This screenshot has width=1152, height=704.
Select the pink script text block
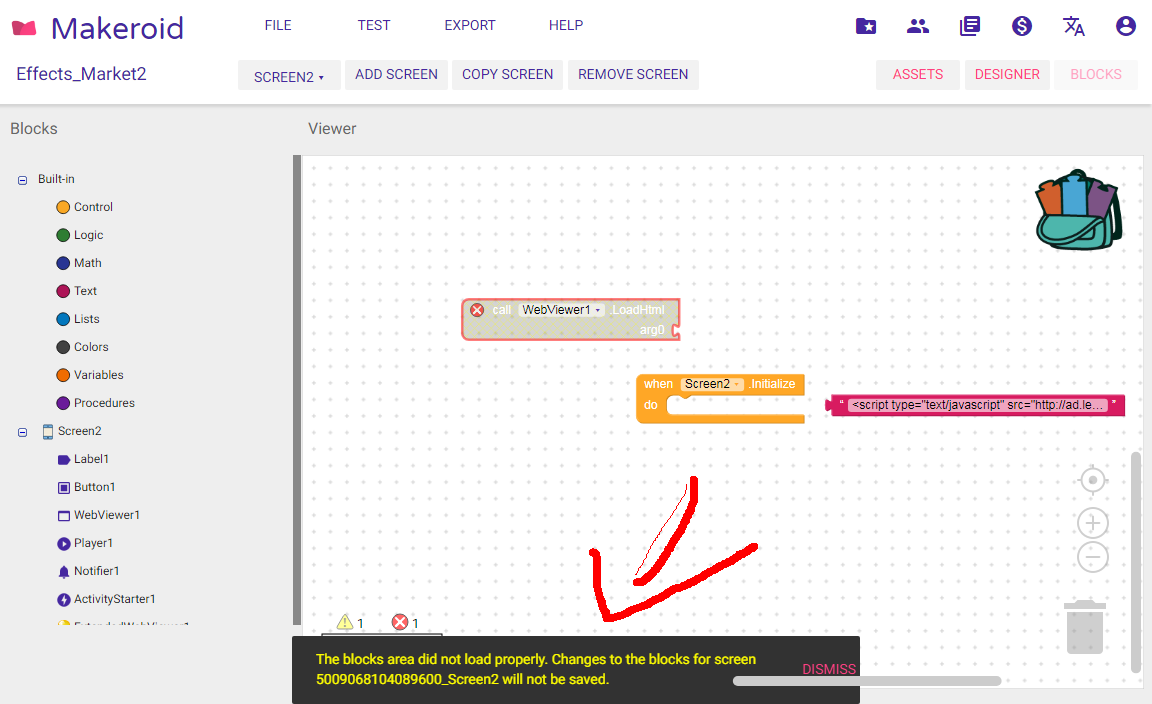tap(976, 405)
